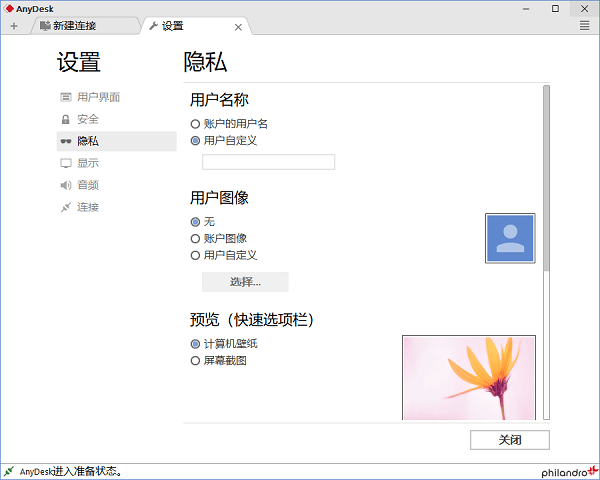Minimize the AnyDesk window
The width and height of the screenshot is (600, 480).
tap(526, 8)
